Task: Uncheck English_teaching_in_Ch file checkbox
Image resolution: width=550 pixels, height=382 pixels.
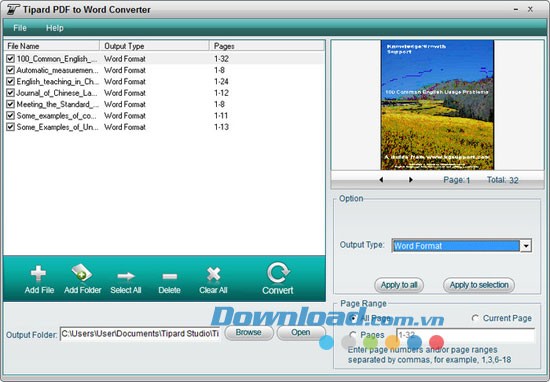Action: click(11, 81)
